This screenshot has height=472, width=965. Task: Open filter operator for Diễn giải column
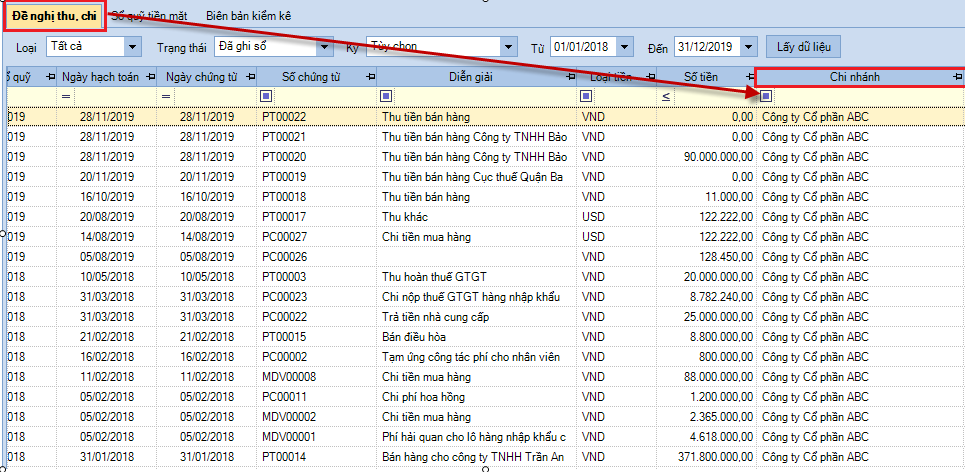point(386,96)
